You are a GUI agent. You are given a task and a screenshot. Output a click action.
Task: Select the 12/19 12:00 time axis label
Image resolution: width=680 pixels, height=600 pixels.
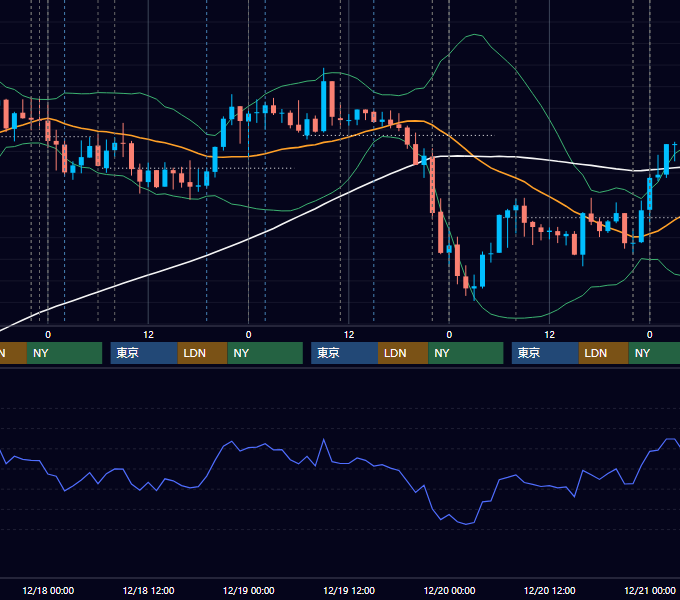tap(349, 590)
